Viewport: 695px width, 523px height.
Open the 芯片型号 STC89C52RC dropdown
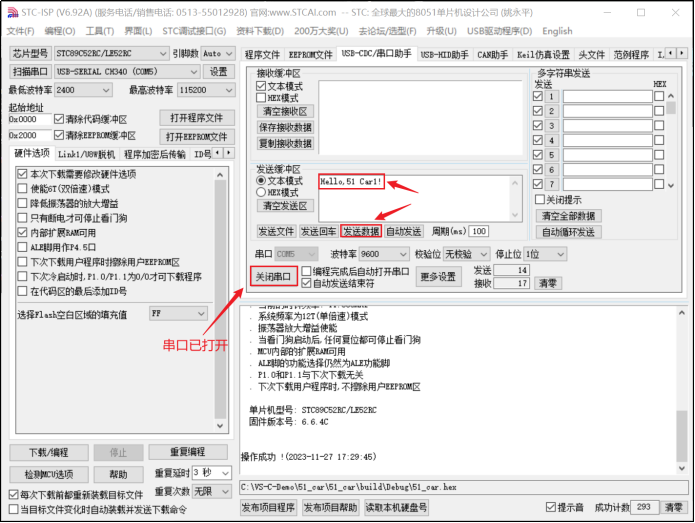point(111,53)
